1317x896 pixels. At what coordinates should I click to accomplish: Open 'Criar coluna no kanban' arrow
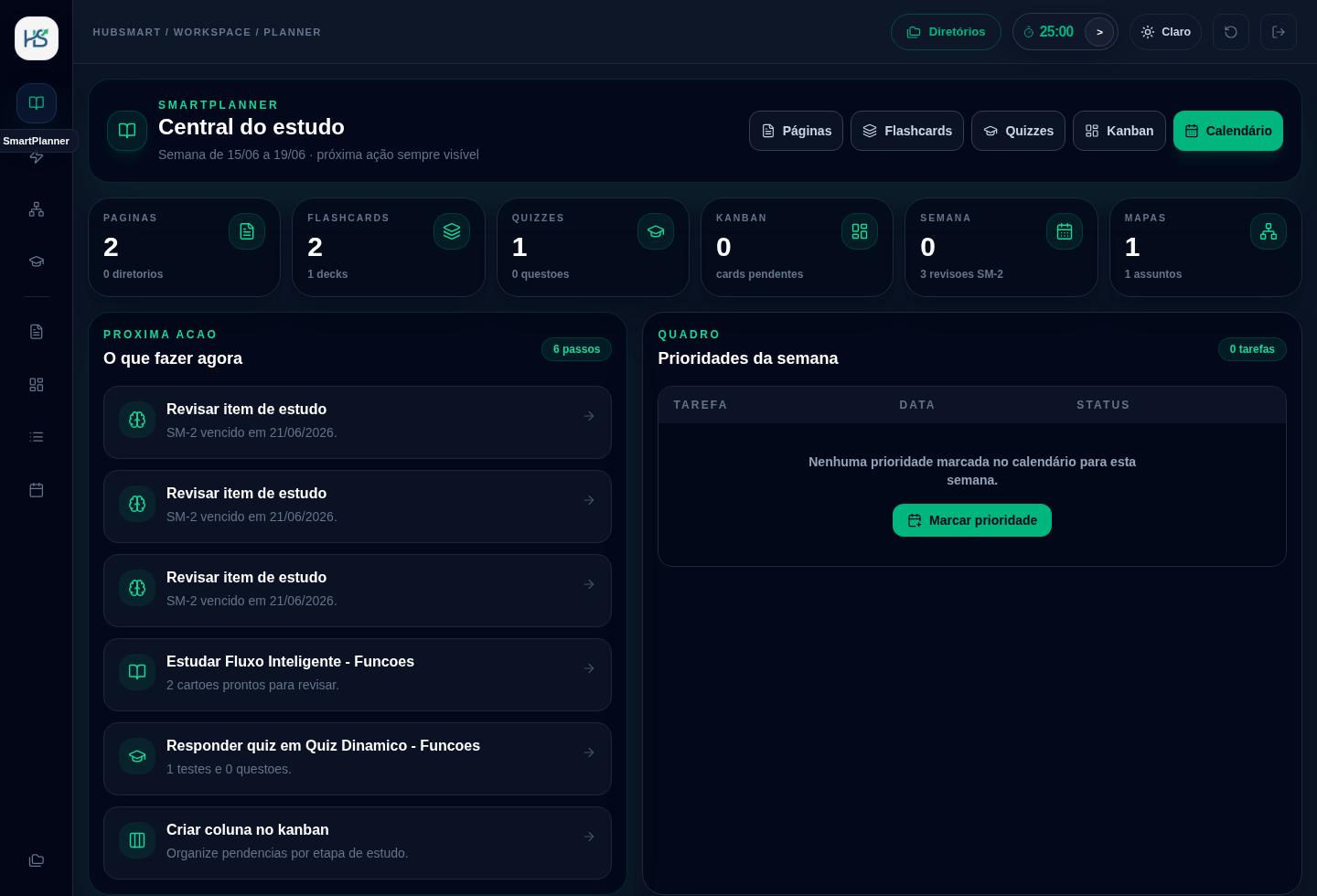coord(589,837)
